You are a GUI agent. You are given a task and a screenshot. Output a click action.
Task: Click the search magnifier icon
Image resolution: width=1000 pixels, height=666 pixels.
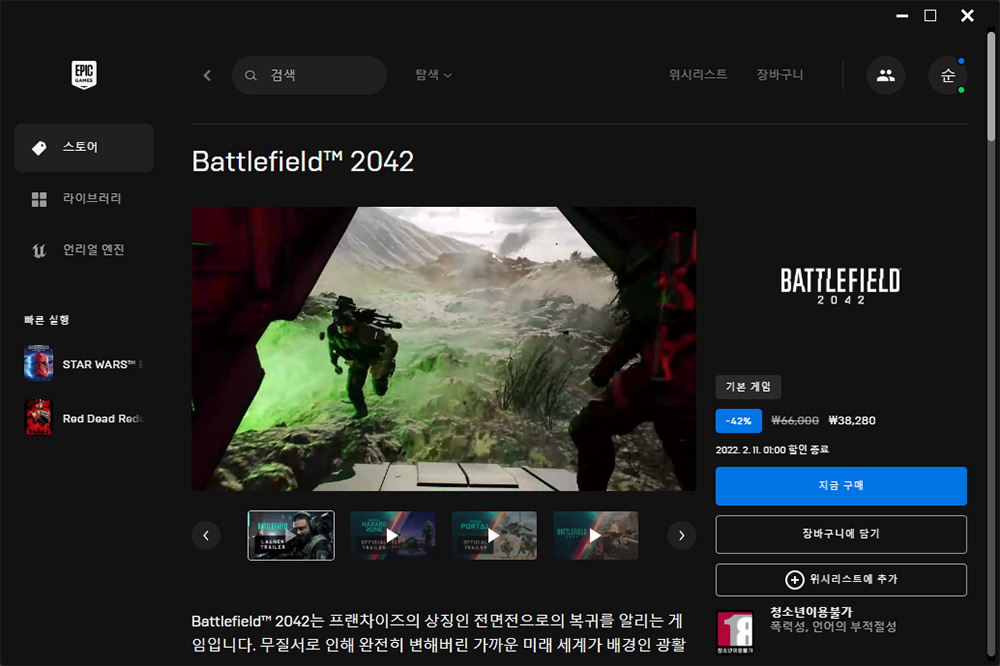[x=251, y=75]
